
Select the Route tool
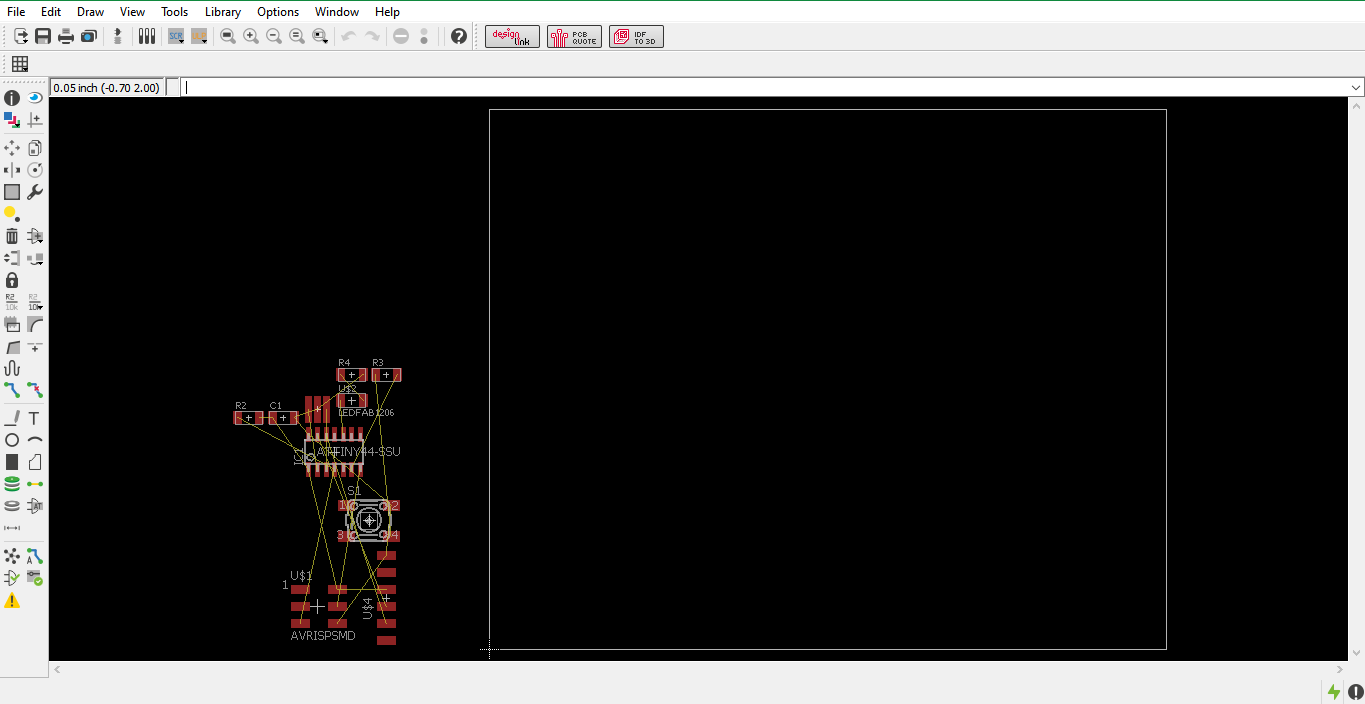12,390
